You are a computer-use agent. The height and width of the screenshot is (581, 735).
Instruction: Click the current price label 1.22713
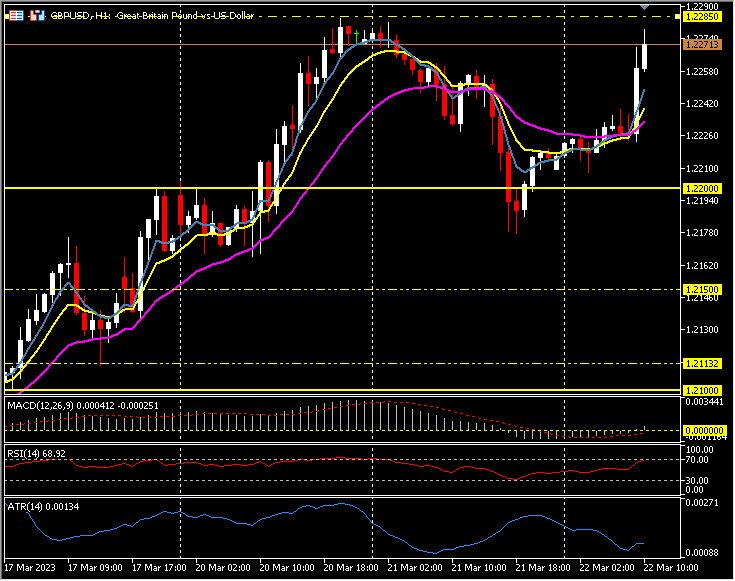[703, 45]
